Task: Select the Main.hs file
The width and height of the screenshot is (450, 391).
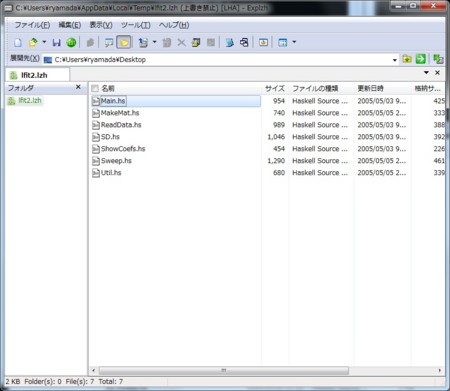Action: coord(113,101)
